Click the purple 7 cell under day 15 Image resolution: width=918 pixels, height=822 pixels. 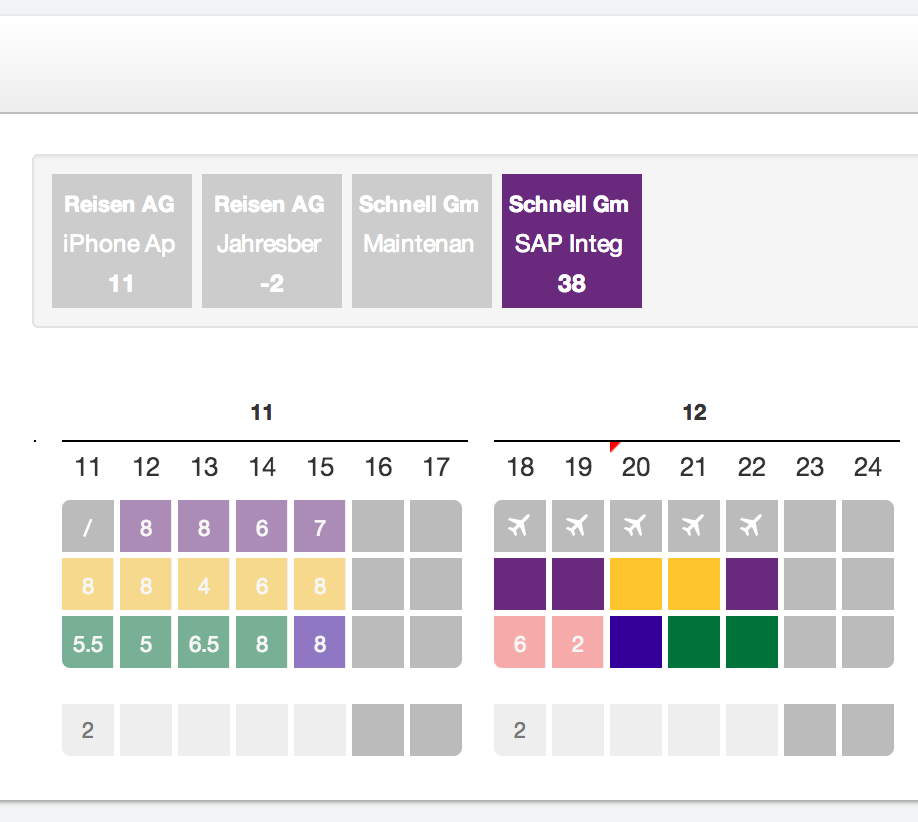coord(320,526)
